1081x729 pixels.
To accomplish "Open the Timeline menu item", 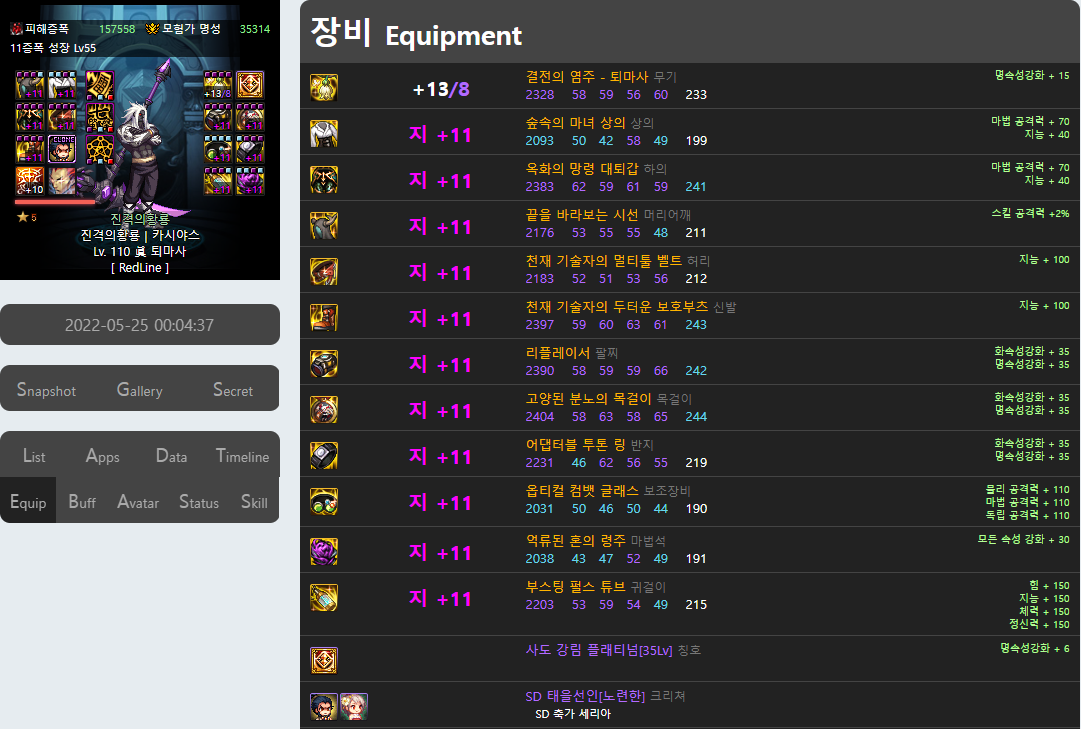I will point(243,456).
